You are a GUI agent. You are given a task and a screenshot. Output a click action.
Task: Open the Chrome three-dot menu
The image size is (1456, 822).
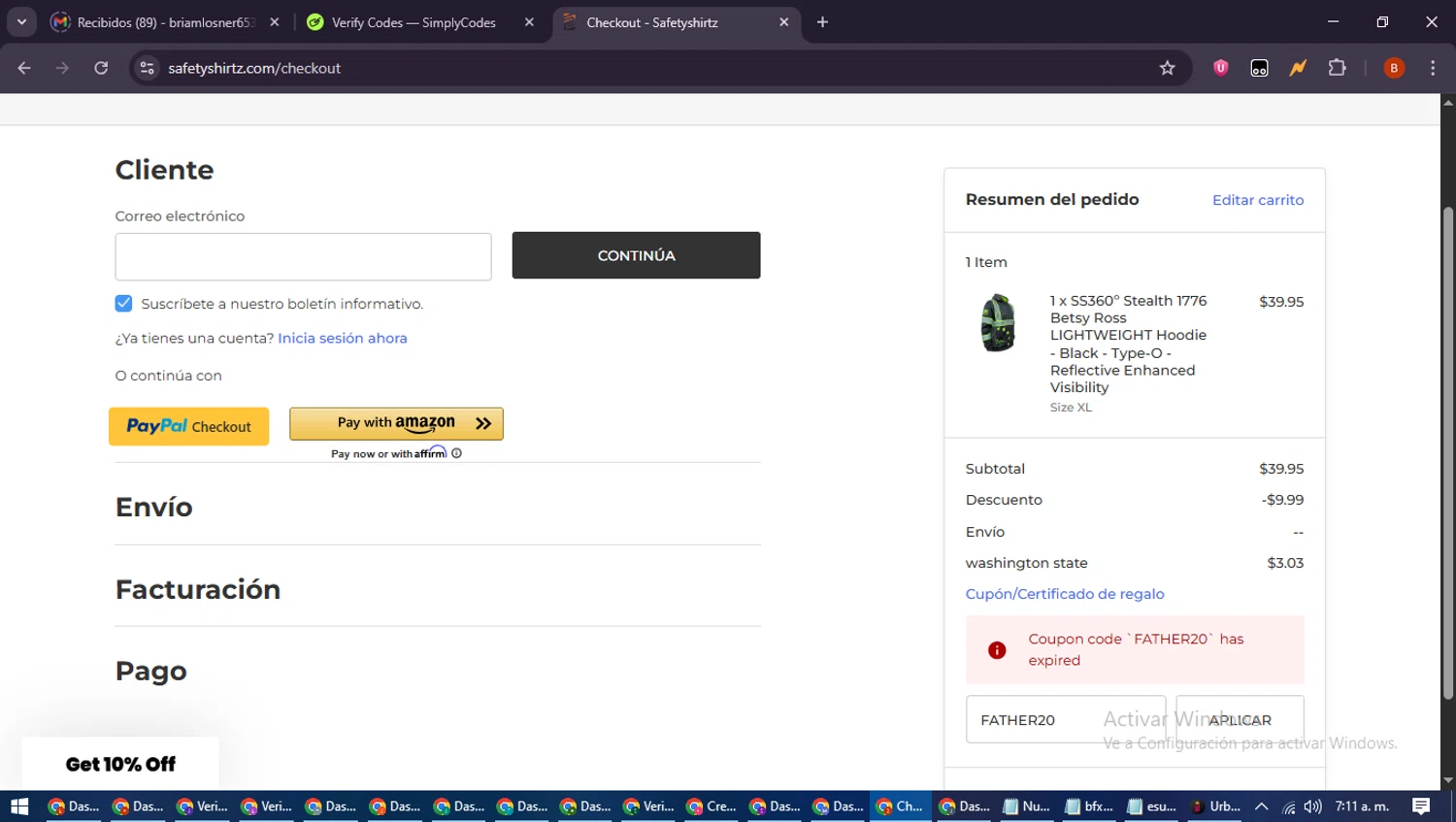pyautogui.click(x=1433, y=68)
